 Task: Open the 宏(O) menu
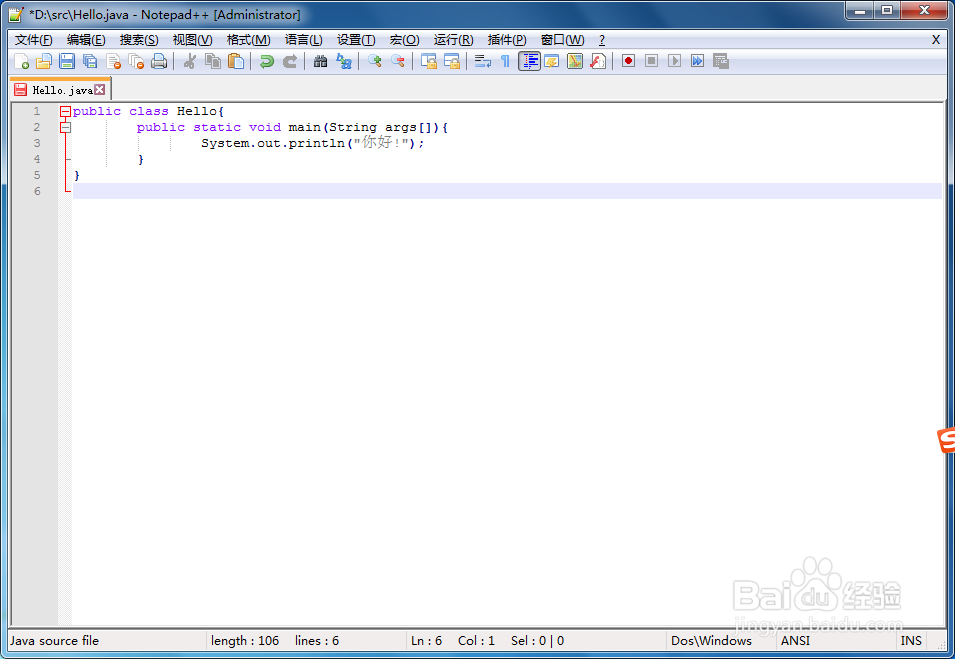[x=404, y=40]
